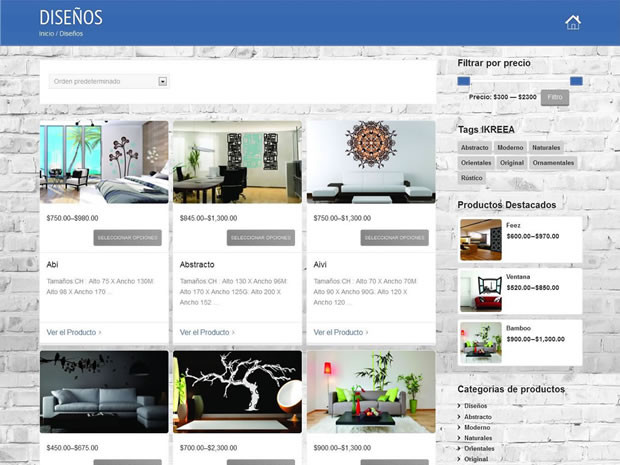Screen dimensions: 620x465
Task: Choose Seleccionar Opciones for Abi
Action: pos(127,238)
